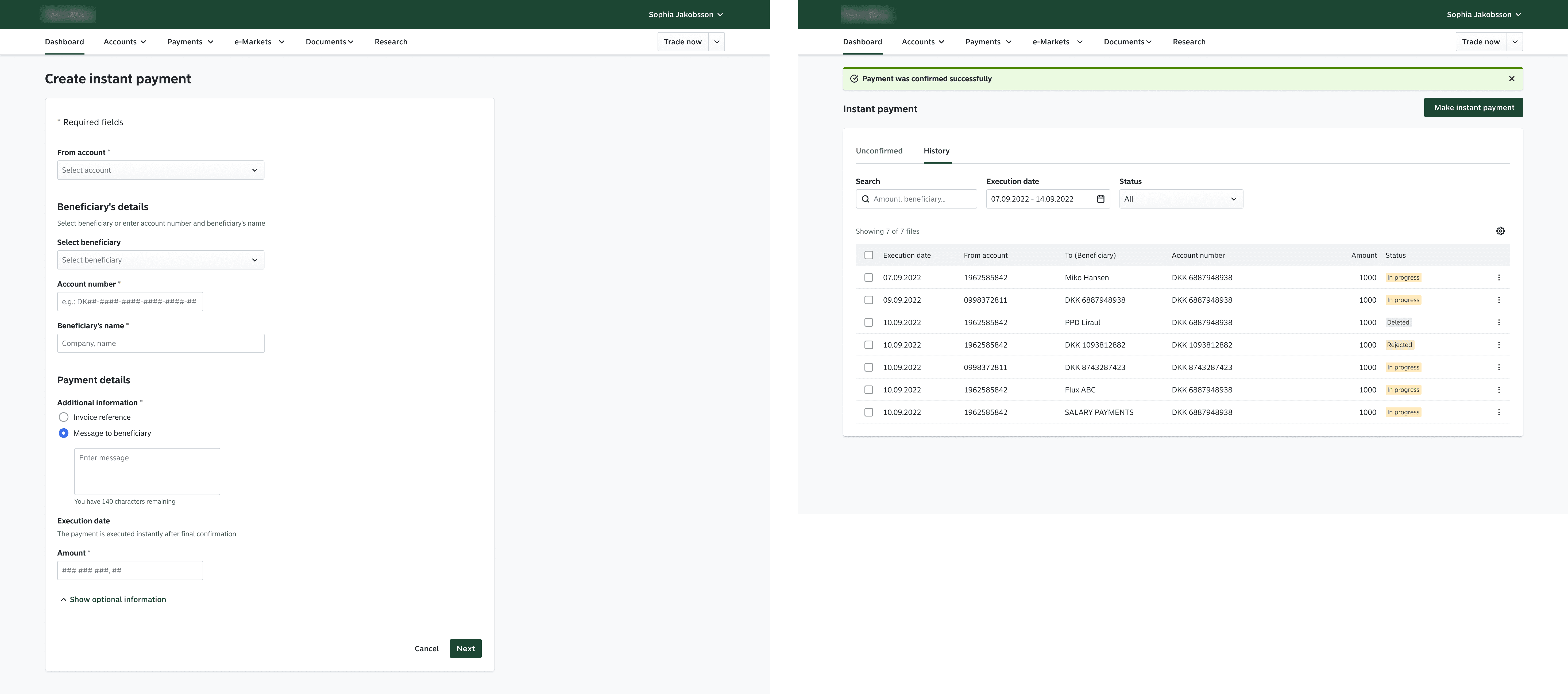1568x694 pixels.
Task: Check the 09.09.2022 payment row
Action: coord(869,300)
